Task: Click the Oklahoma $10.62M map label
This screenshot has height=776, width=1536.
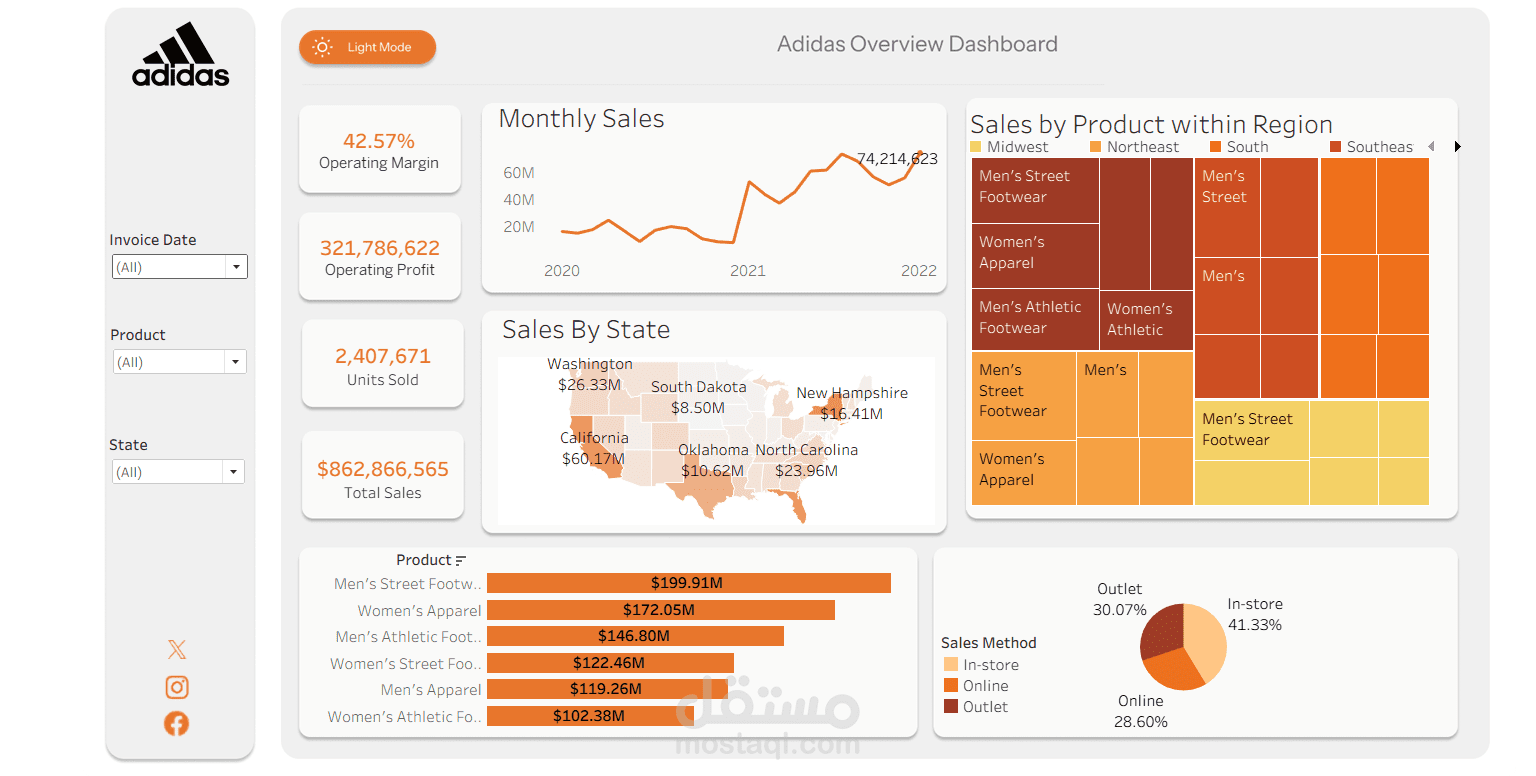Action: click(x=713, y=460)
